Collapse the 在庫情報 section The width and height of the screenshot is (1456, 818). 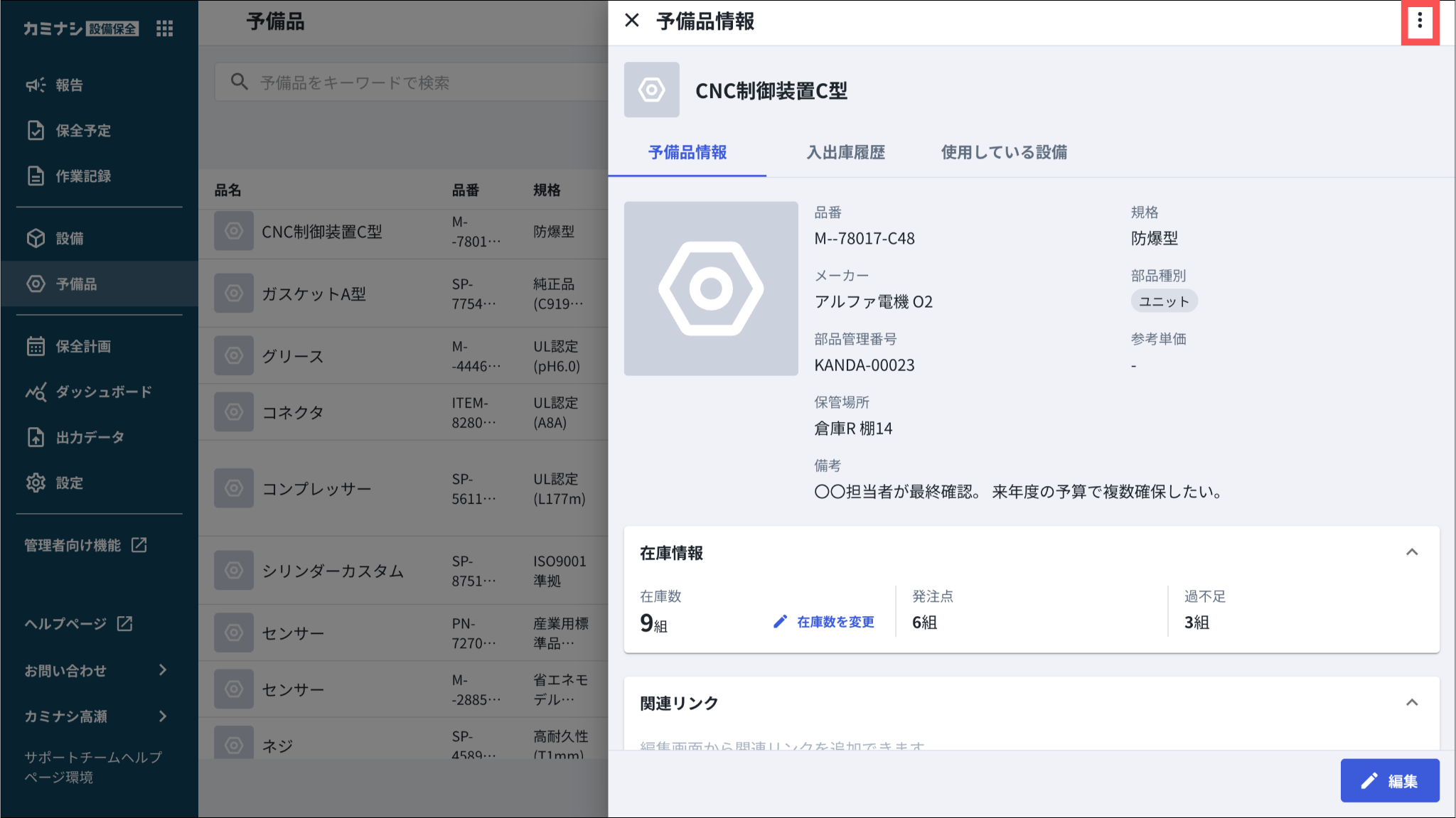pos(1412,552)
